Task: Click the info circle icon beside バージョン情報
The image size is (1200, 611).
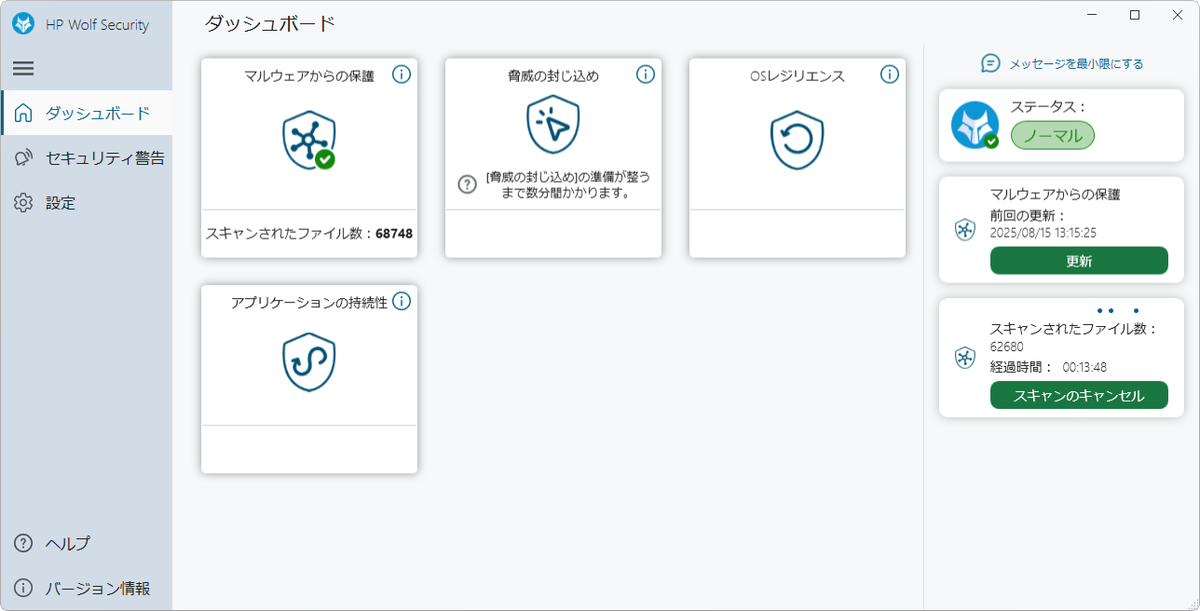Action: tap(23, 588)
